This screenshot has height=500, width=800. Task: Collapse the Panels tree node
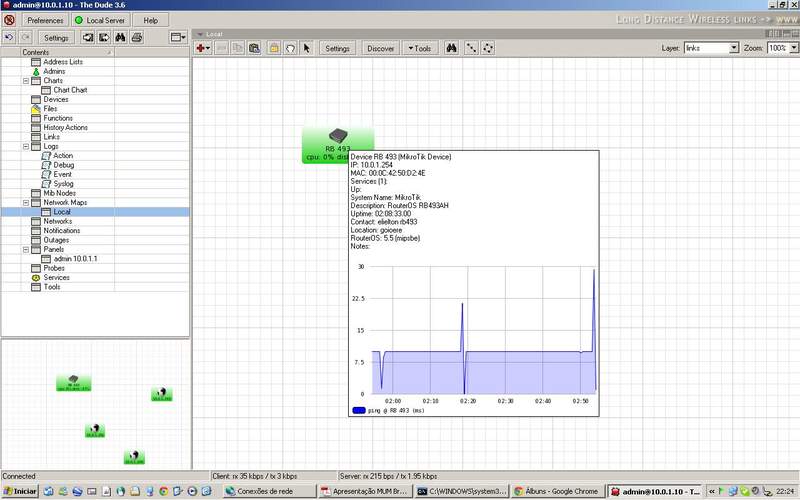(x=26, y=249)
